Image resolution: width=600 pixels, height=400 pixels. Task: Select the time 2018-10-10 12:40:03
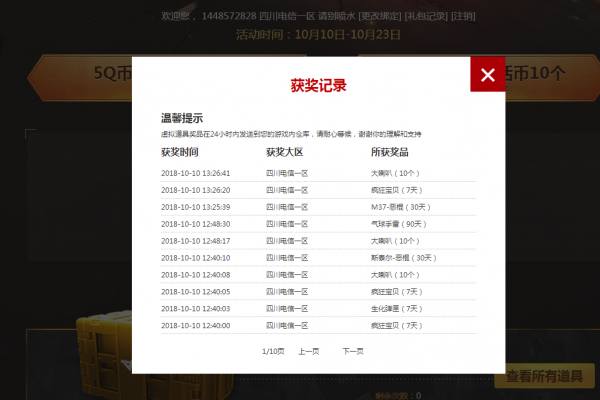(x=196, y=309)
